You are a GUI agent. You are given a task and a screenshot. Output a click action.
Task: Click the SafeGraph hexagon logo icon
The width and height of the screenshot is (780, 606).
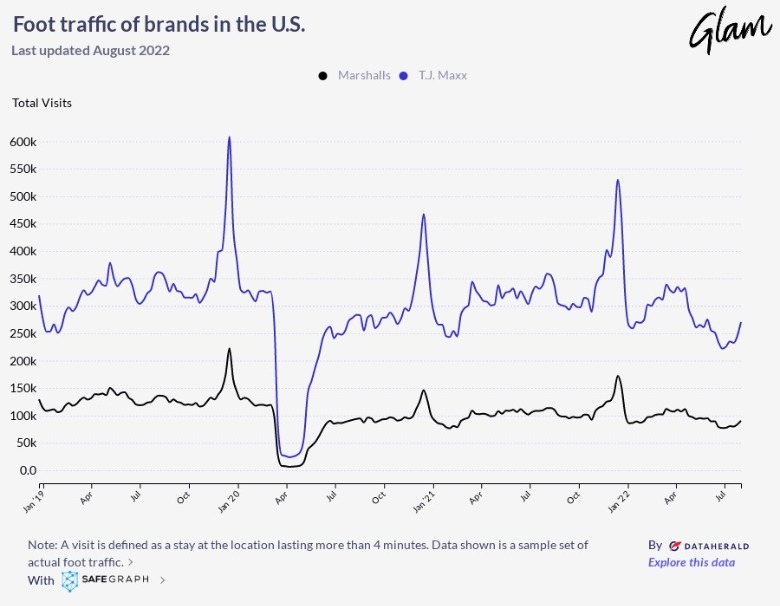(69, 580)
